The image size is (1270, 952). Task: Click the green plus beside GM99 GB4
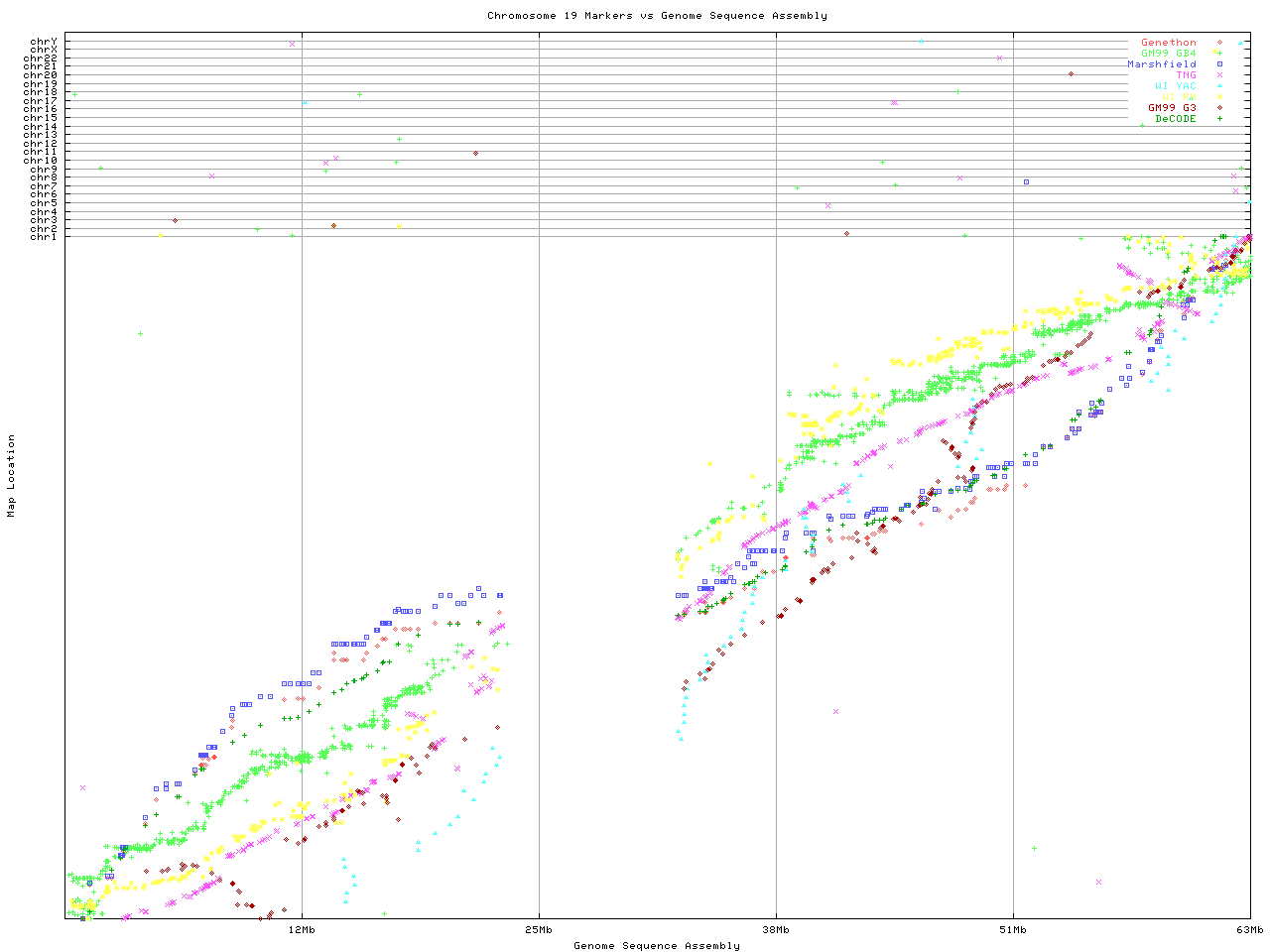[1219, 54]
